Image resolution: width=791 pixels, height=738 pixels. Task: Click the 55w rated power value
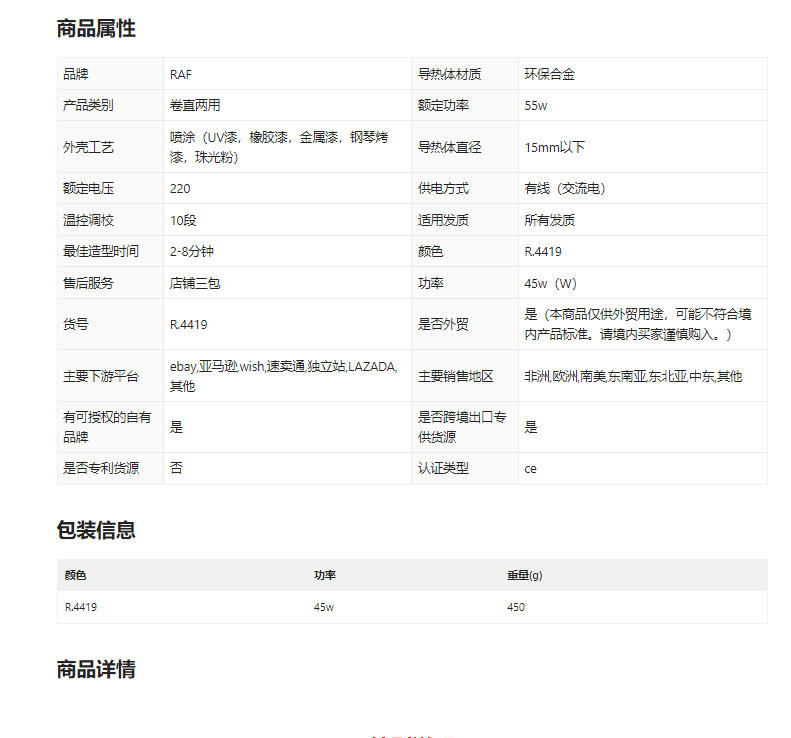[x=536, y=105]
